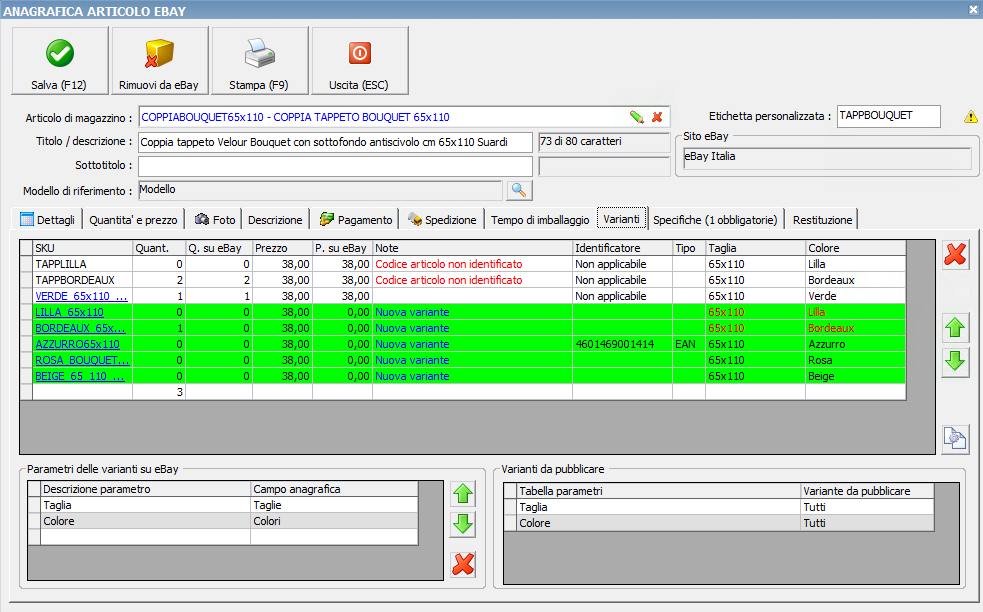Click the Salva (F12) save button
983x612 pixels.
coord(60,61)
